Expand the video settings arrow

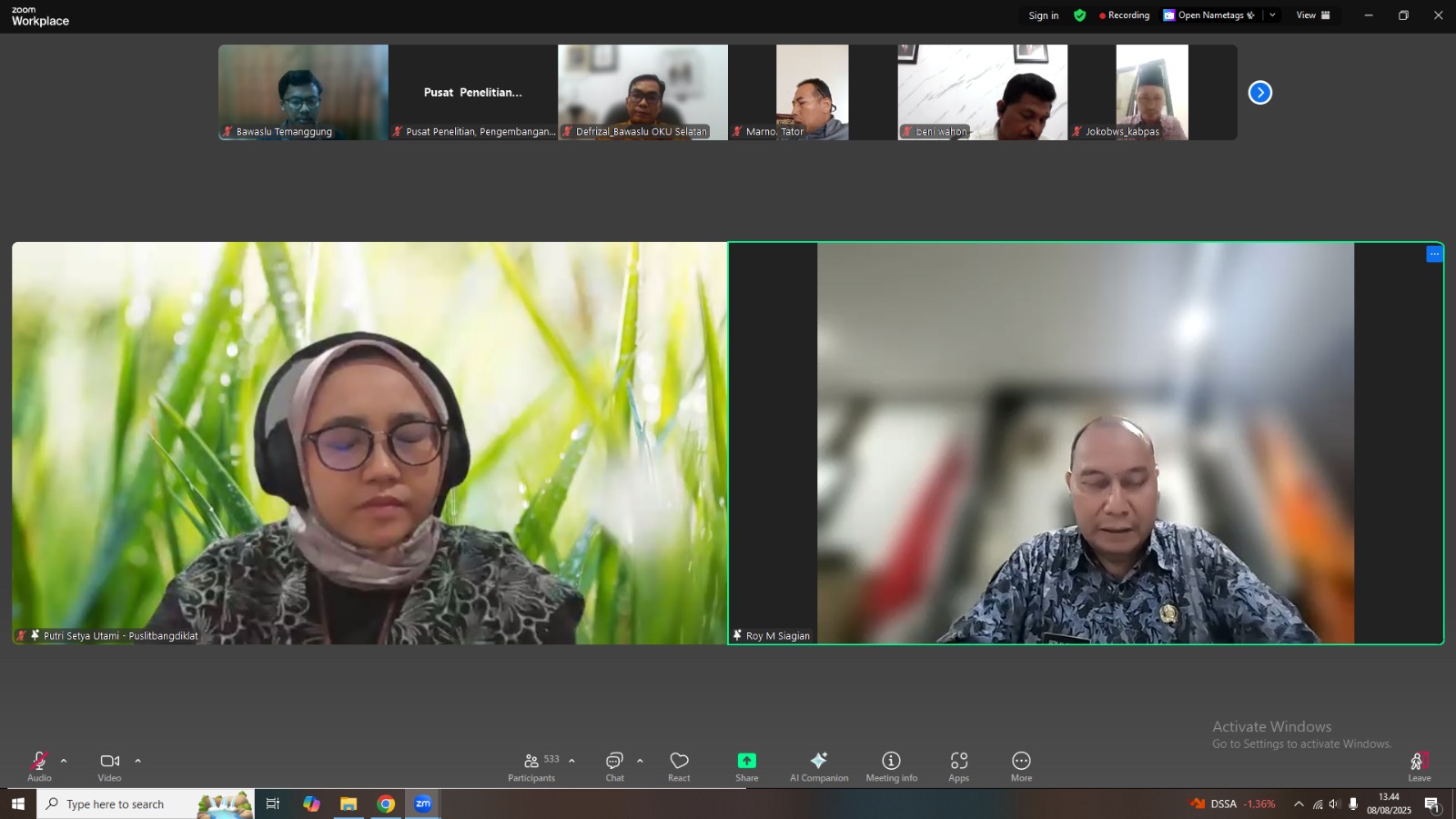click(x=138, y=761)
